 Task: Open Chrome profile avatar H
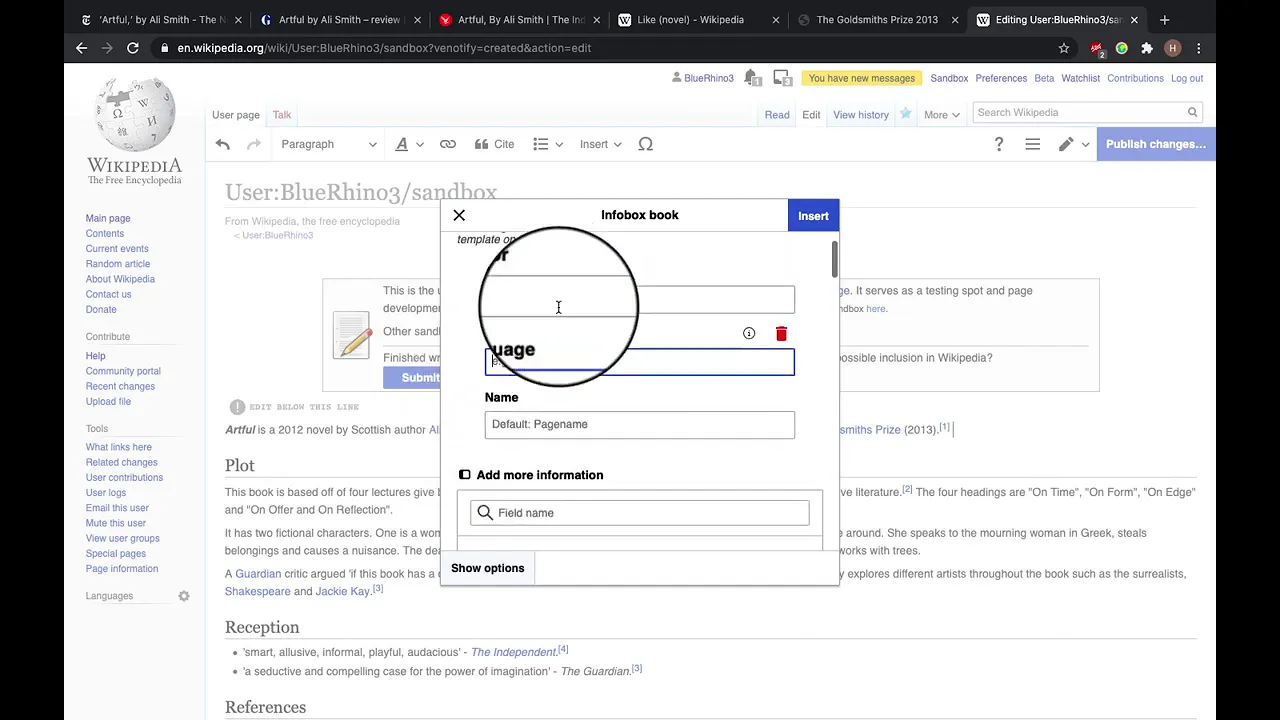[x=1173, y=48]
